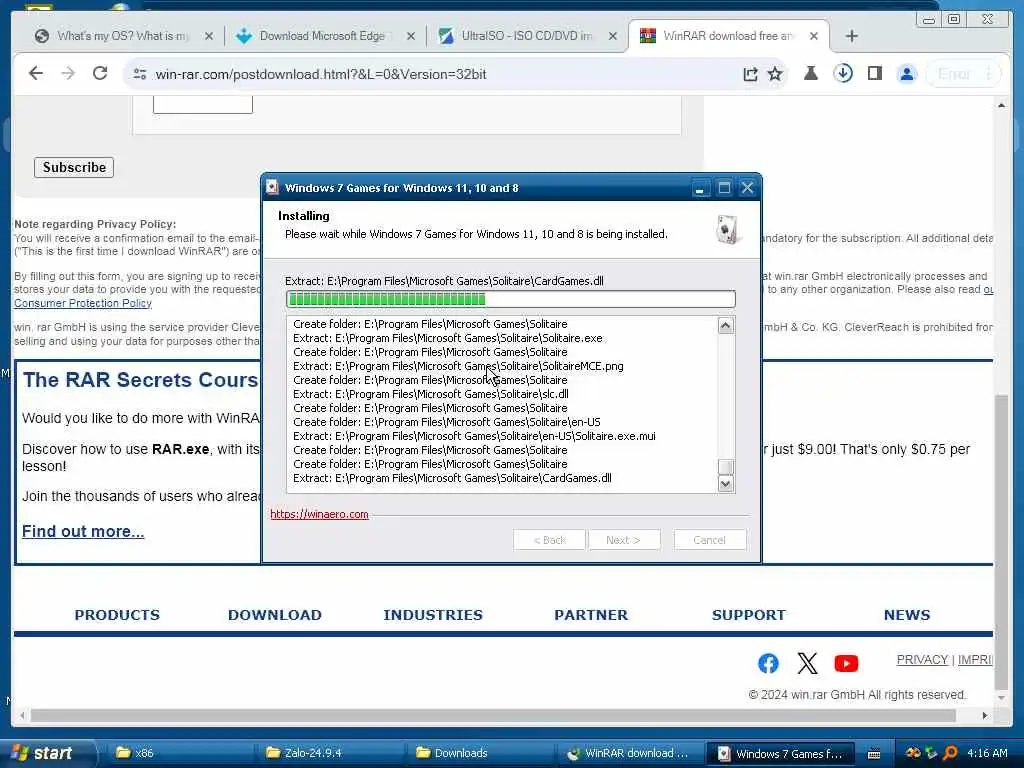Click the magnifier tray icon
The height and width of the screenshot is (768, 1024).
951,753
